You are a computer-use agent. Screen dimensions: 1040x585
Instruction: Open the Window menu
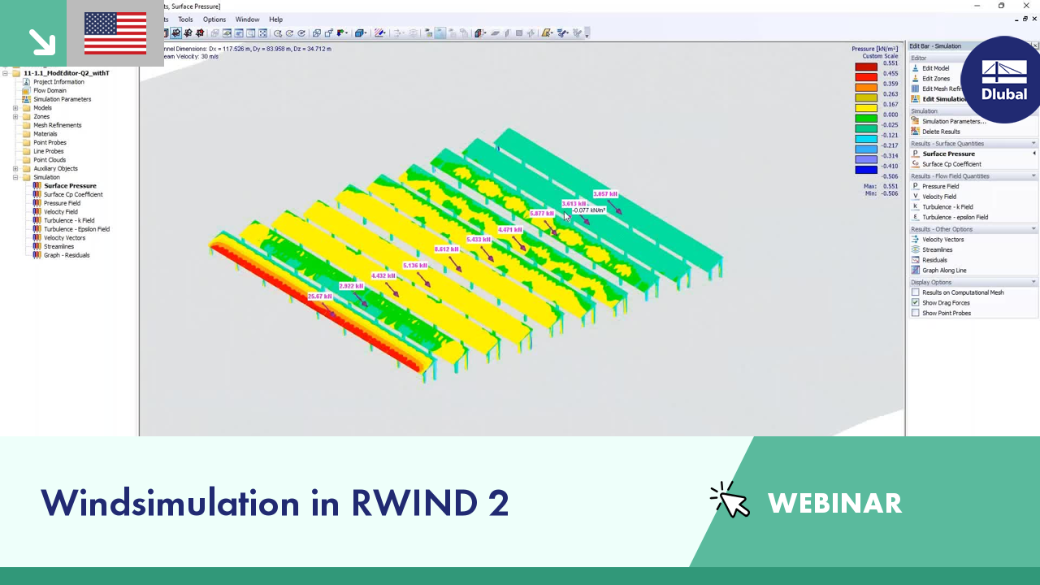click(247, 20)
